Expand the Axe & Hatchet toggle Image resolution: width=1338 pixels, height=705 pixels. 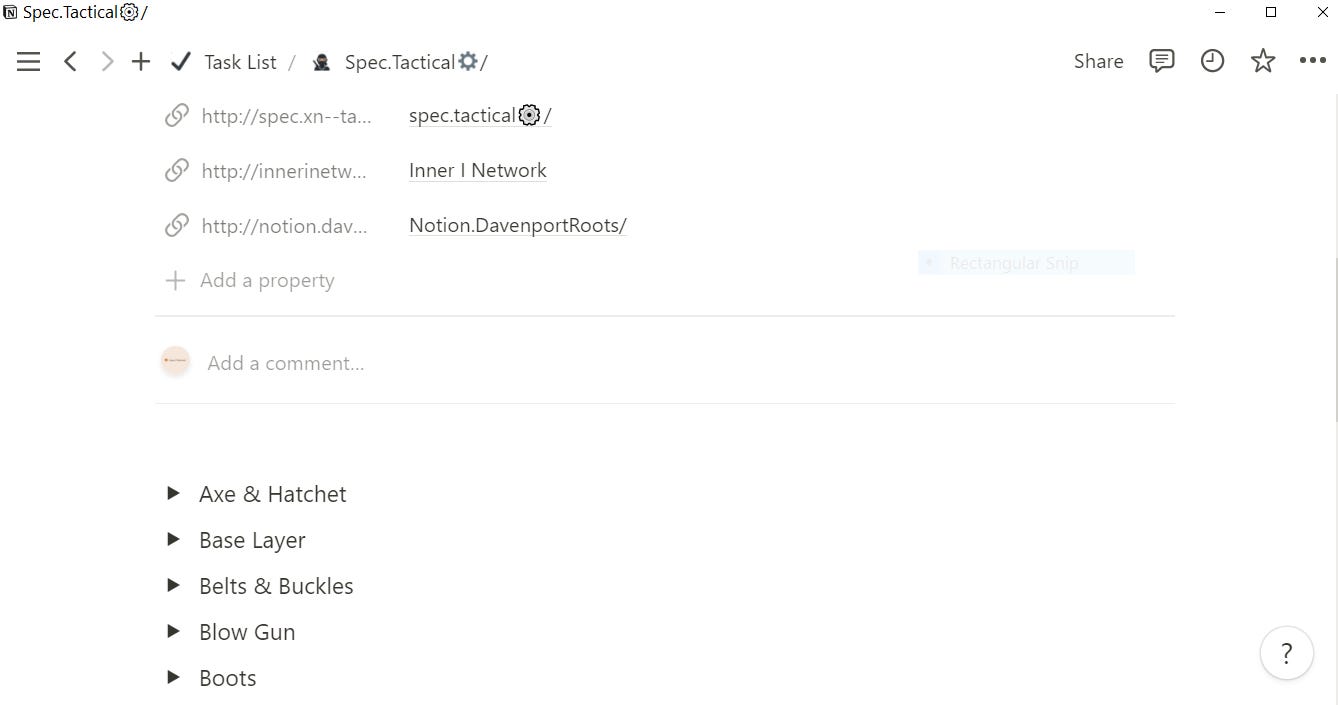pos(173,493)
